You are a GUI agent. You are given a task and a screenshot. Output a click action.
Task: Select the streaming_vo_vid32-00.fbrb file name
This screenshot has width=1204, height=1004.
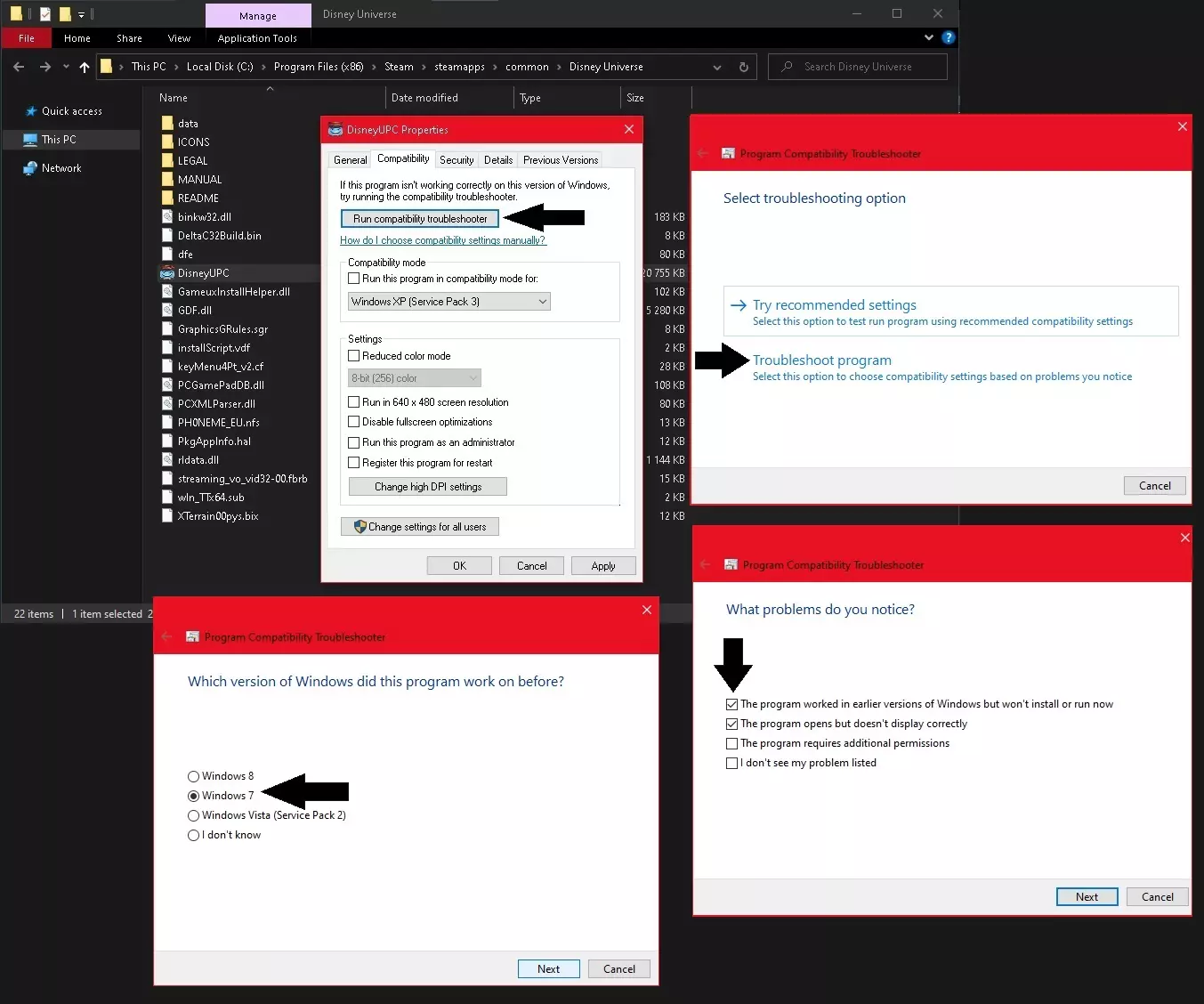[242, 479]
